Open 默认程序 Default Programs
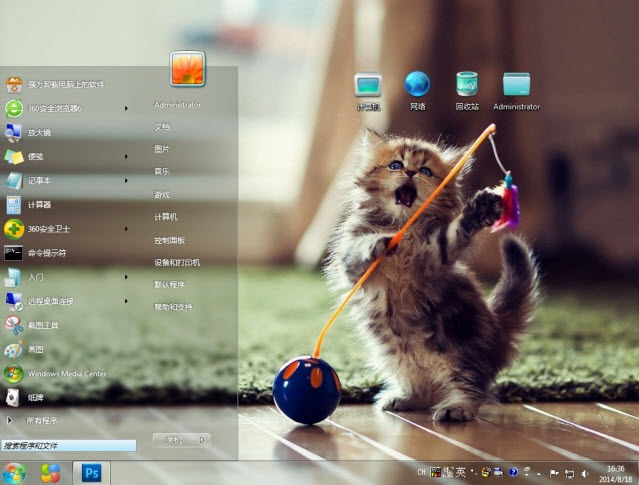Screen dimensions: 639x485 170,284
